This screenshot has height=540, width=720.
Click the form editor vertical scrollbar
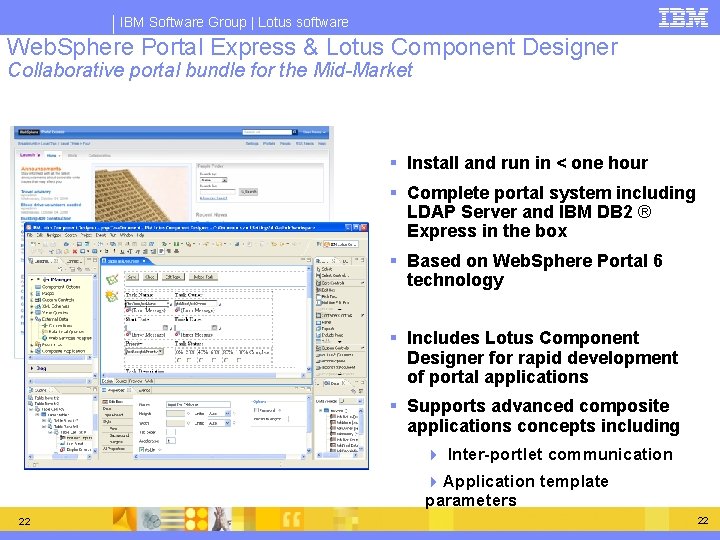309,319
